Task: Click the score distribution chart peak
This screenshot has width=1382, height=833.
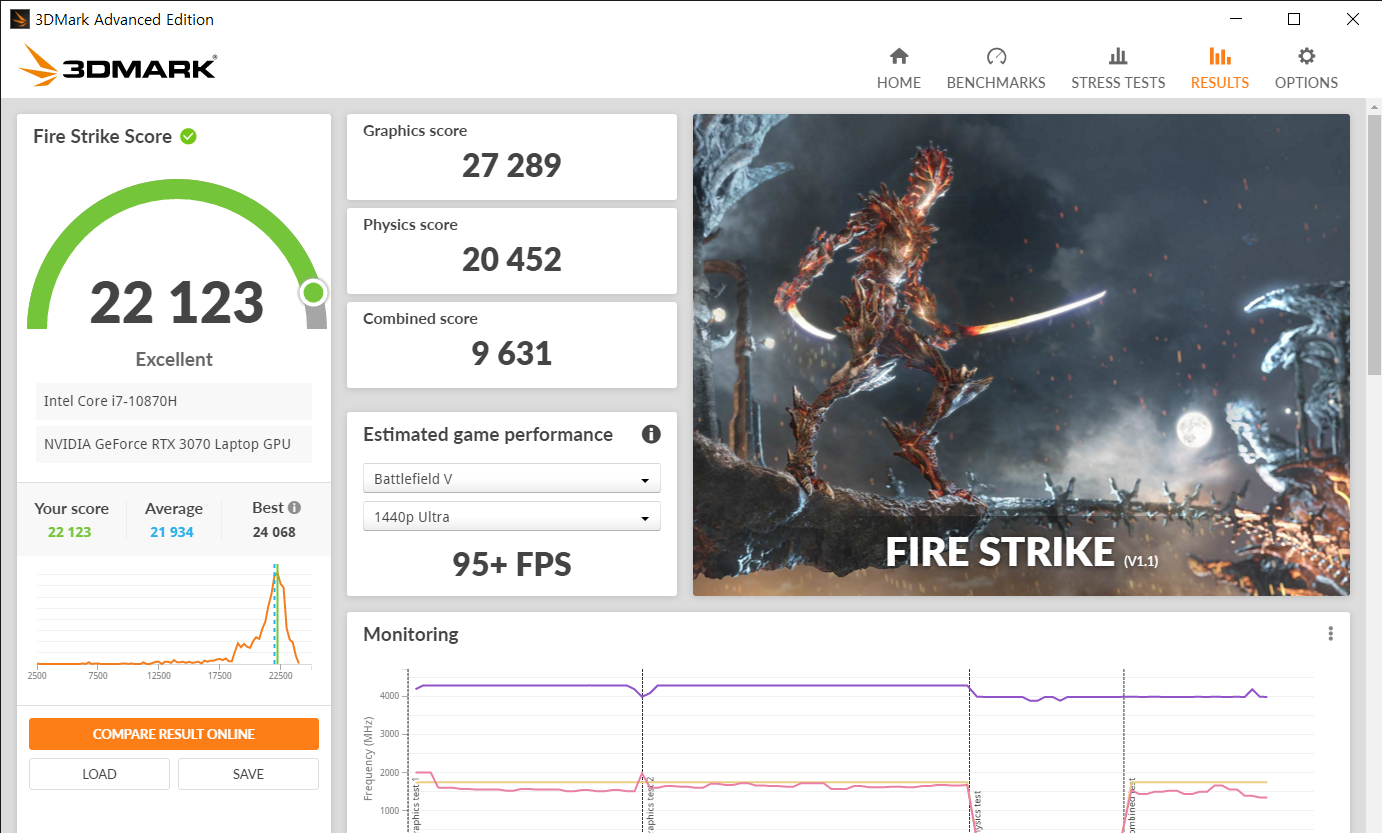Action: click(276, 572)
